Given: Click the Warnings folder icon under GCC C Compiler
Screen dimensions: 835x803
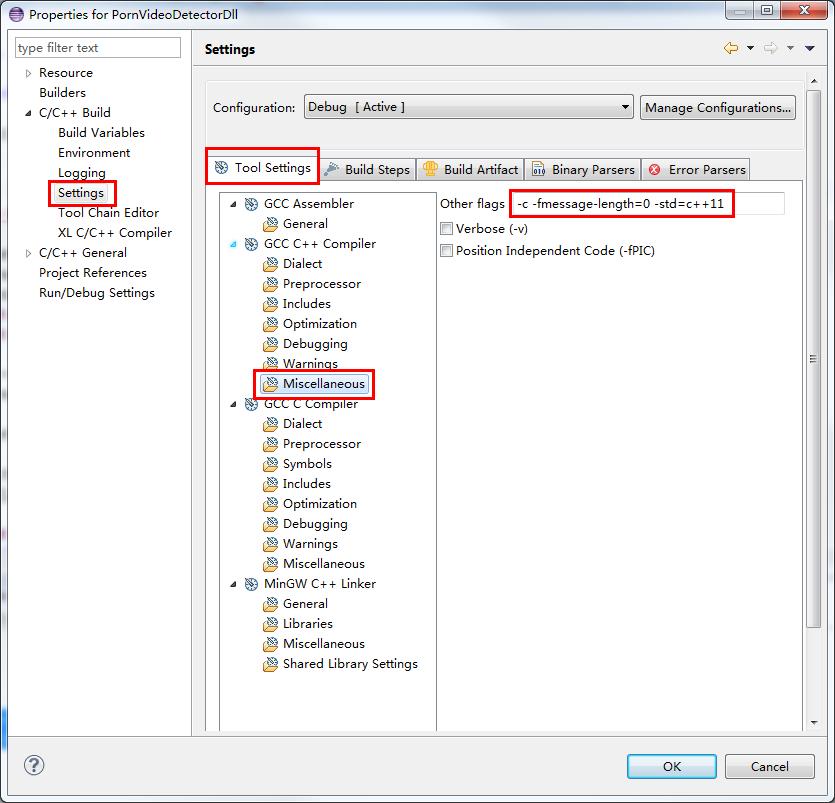Looking at the screenshot, I should 271,544.
